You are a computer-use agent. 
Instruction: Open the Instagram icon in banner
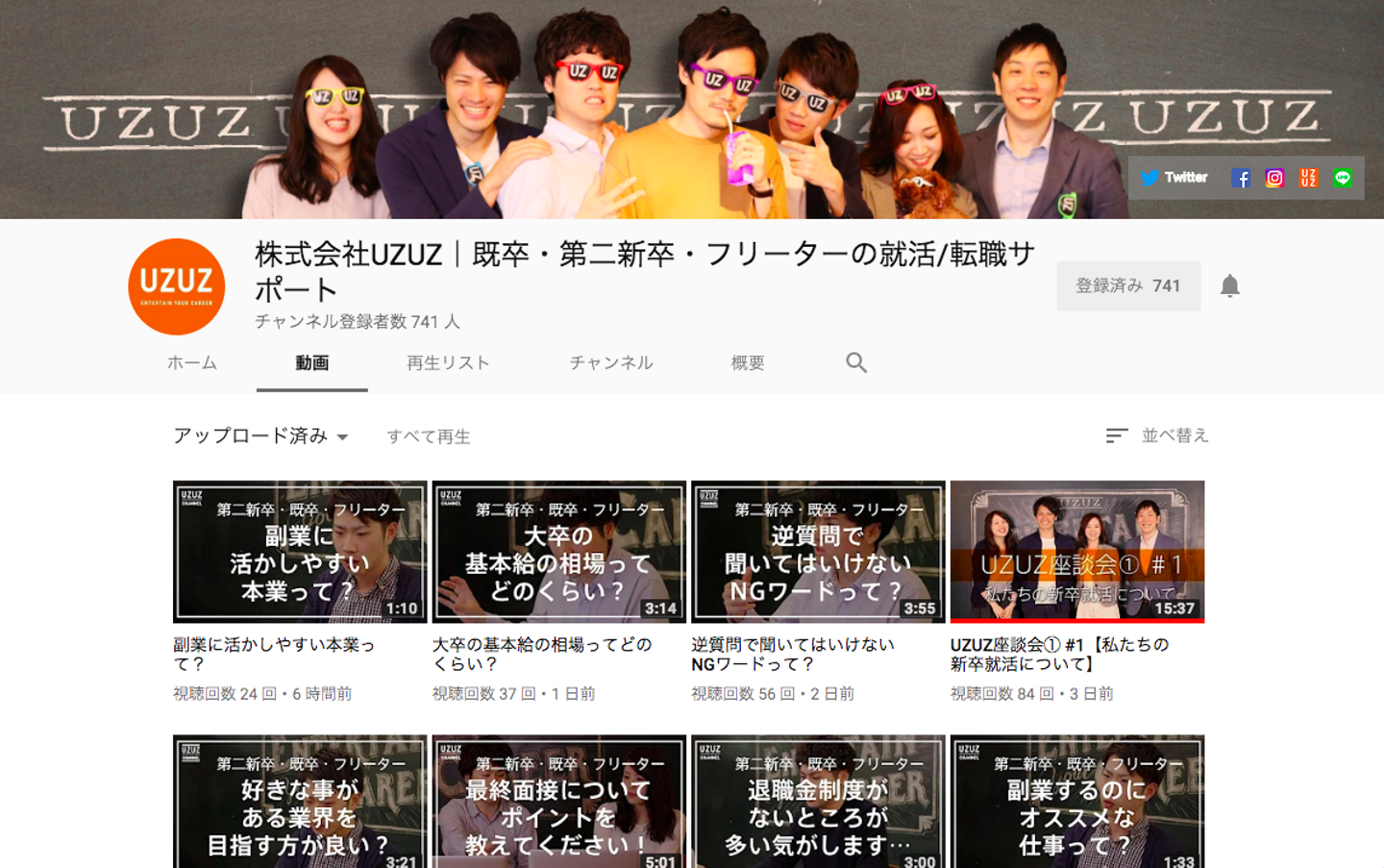point(1274,178)
